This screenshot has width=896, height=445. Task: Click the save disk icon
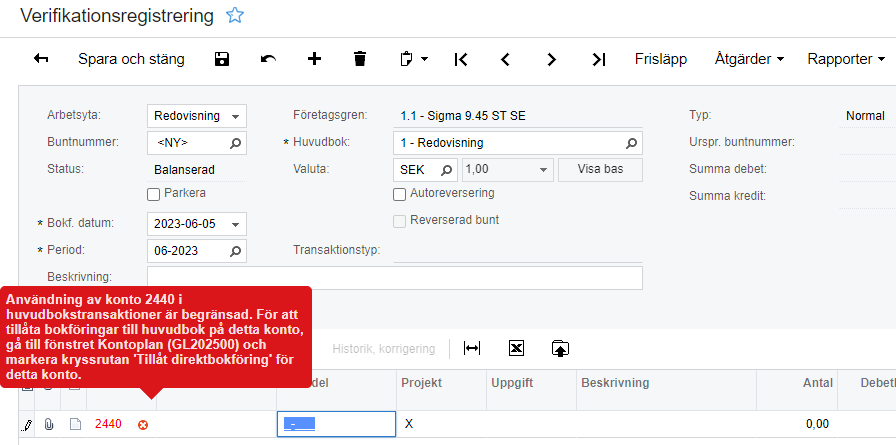point(222,59)
